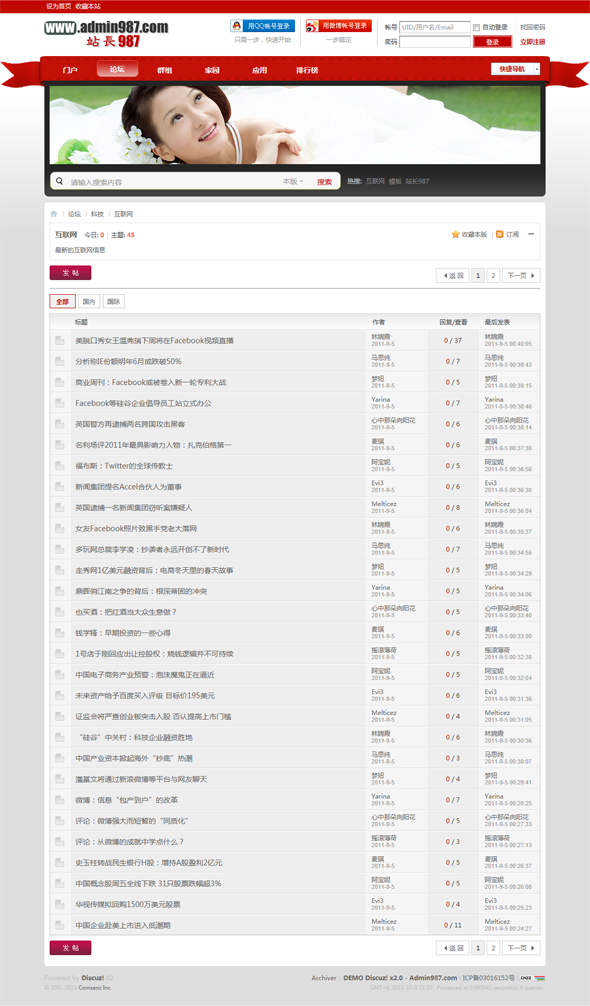Click in the 密码 password field
This screenshot has height=1006, width=590.
(x=435, y=42)
